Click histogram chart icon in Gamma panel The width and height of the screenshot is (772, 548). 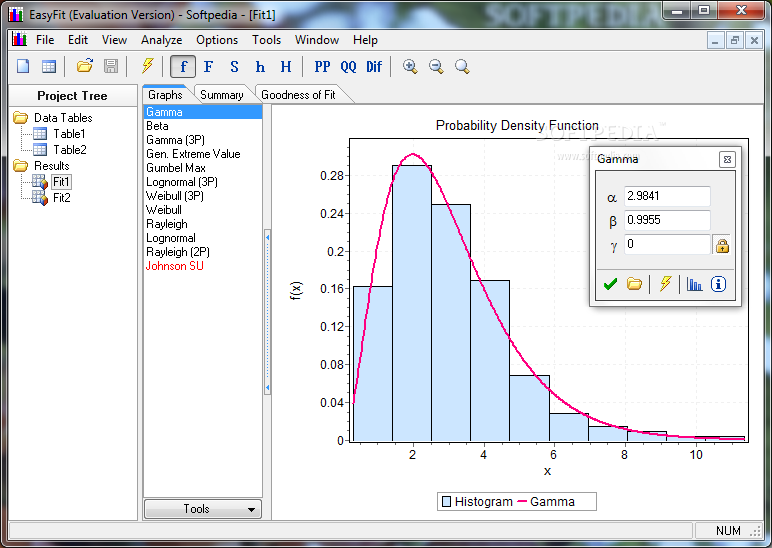694,284
